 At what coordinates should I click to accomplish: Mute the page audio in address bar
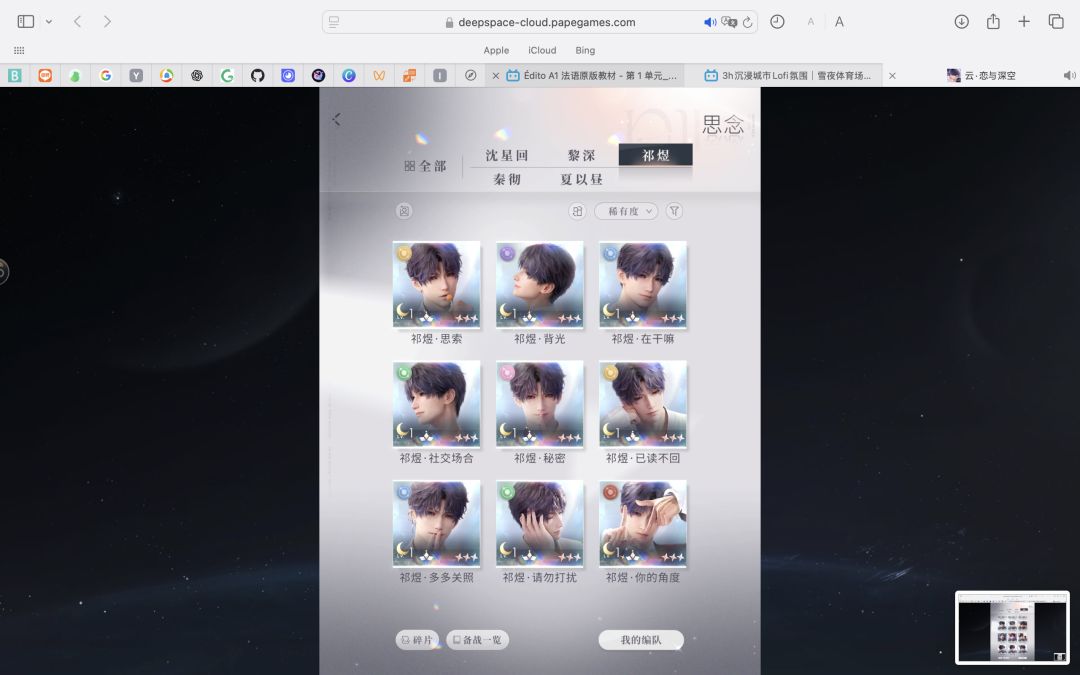click(709, 22)
